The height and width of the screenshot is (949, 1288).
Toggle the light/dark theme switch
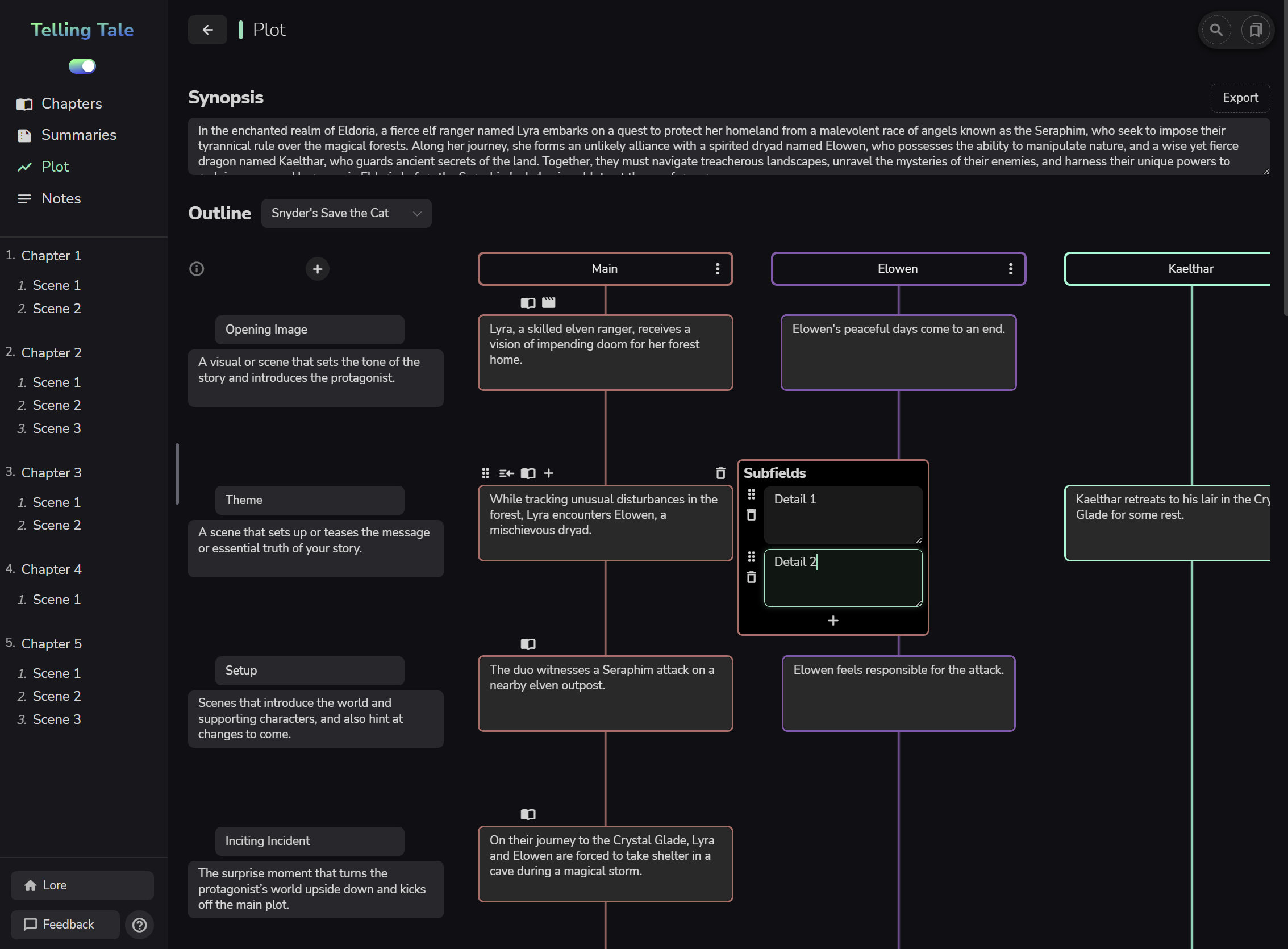coord(82,66)
